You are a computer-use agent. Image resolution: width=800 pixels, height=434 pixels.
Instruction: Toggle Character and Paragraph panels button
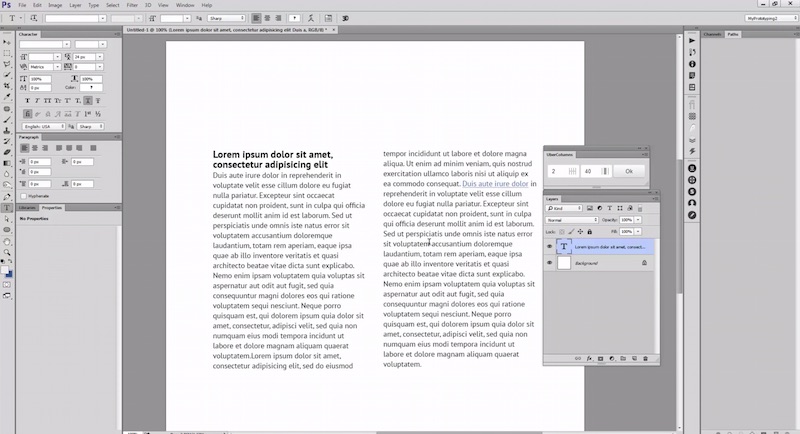(329, 18)
